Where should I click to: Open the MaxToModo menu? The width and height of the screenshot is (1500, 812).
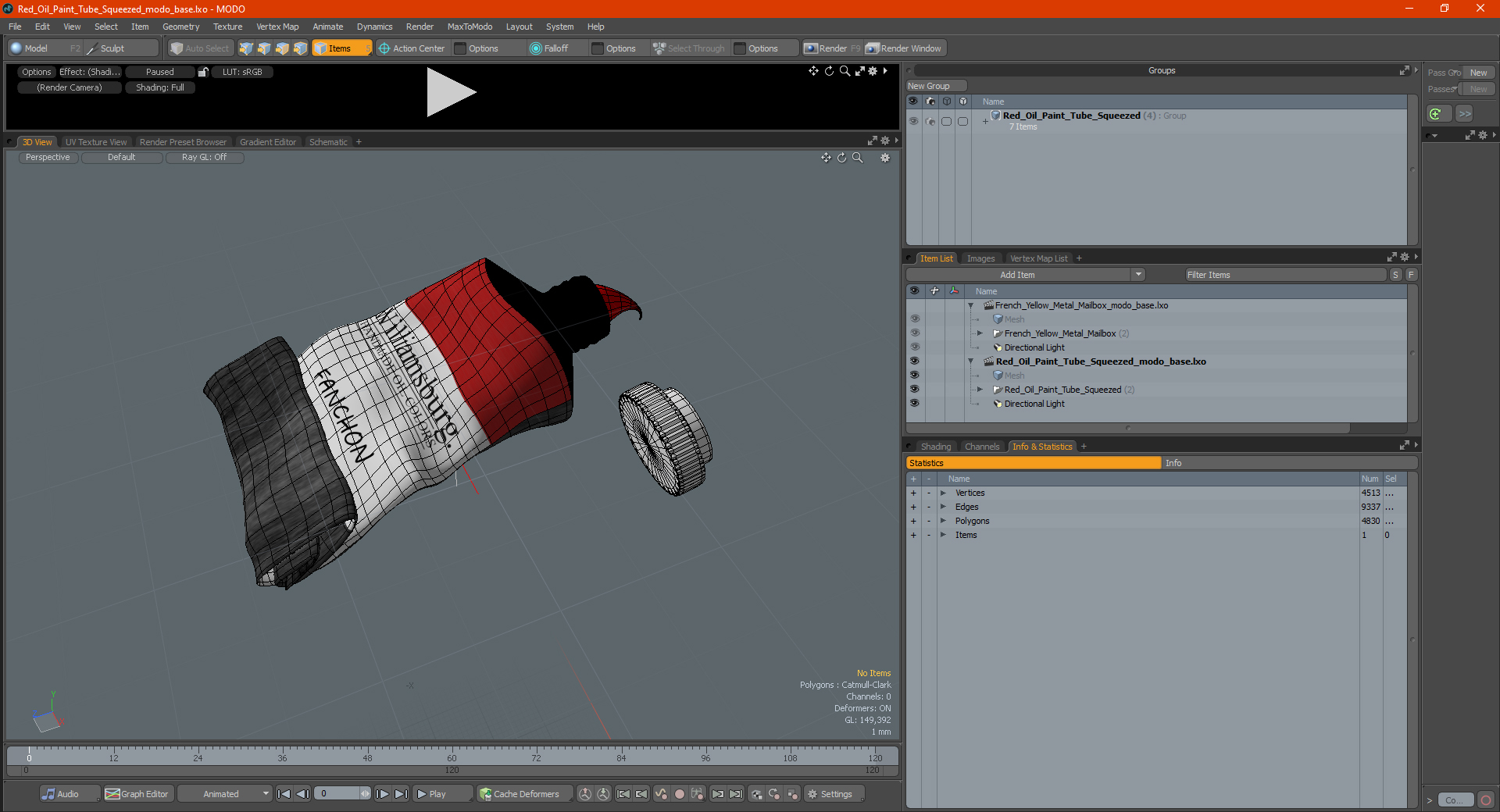coord(470,27)
